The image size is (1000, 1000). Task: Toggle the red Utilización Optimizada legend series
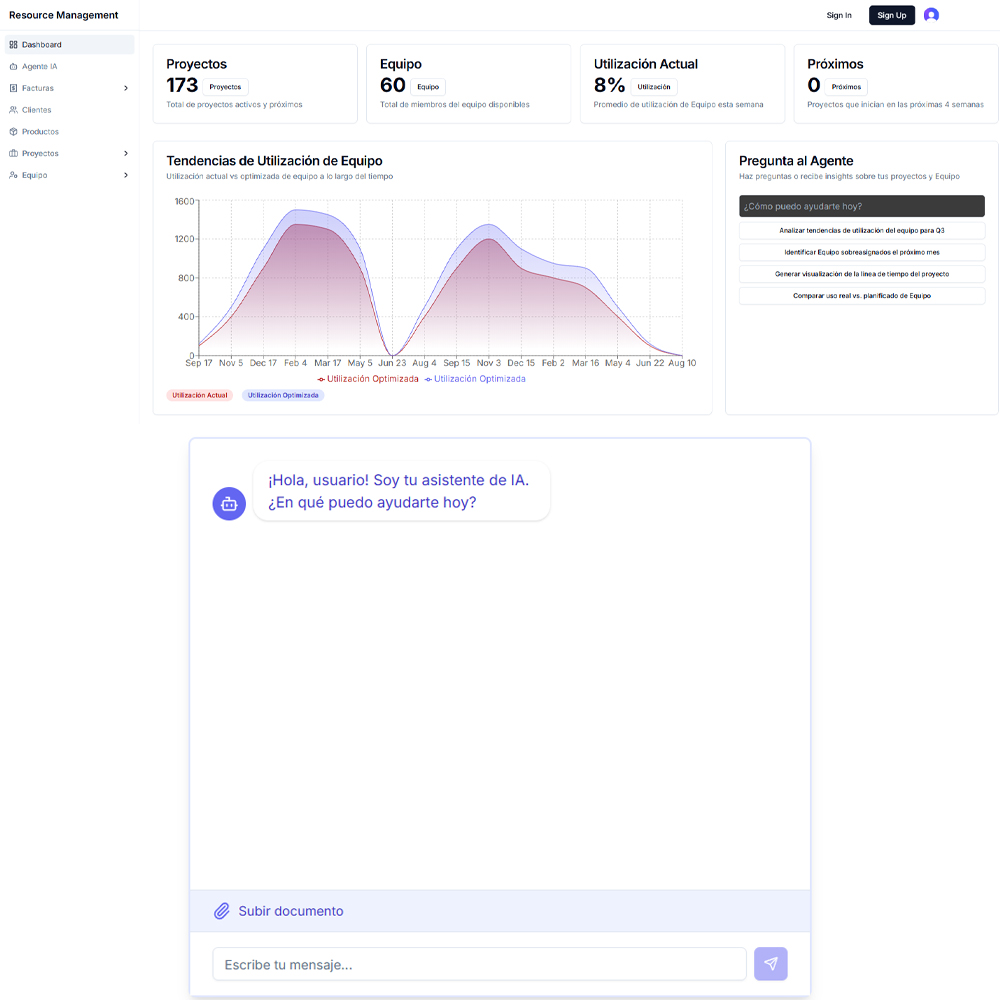tap(368, 379)
